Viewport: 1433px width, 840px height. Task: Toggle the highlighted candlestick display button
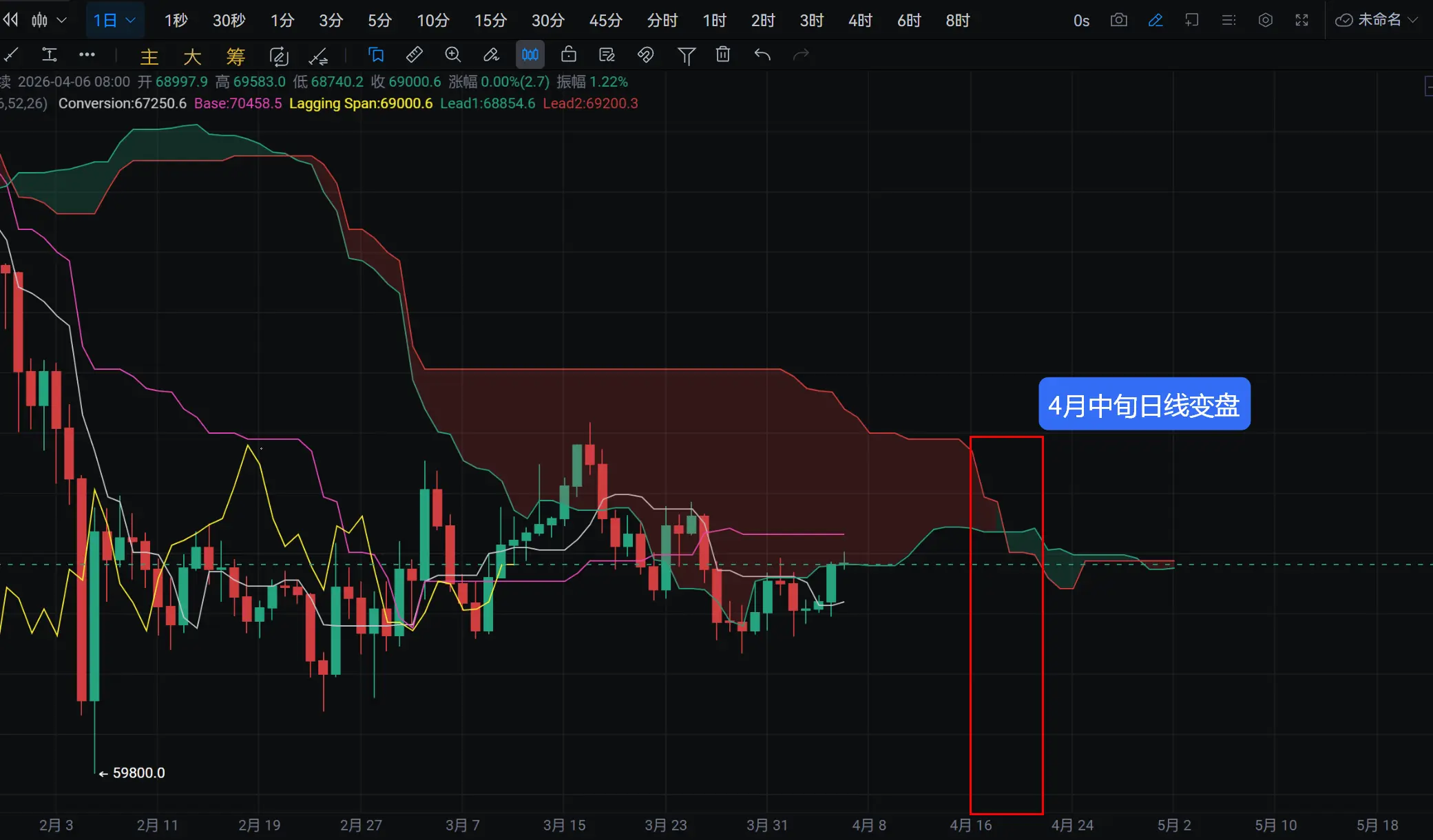(x=530, y=54)
